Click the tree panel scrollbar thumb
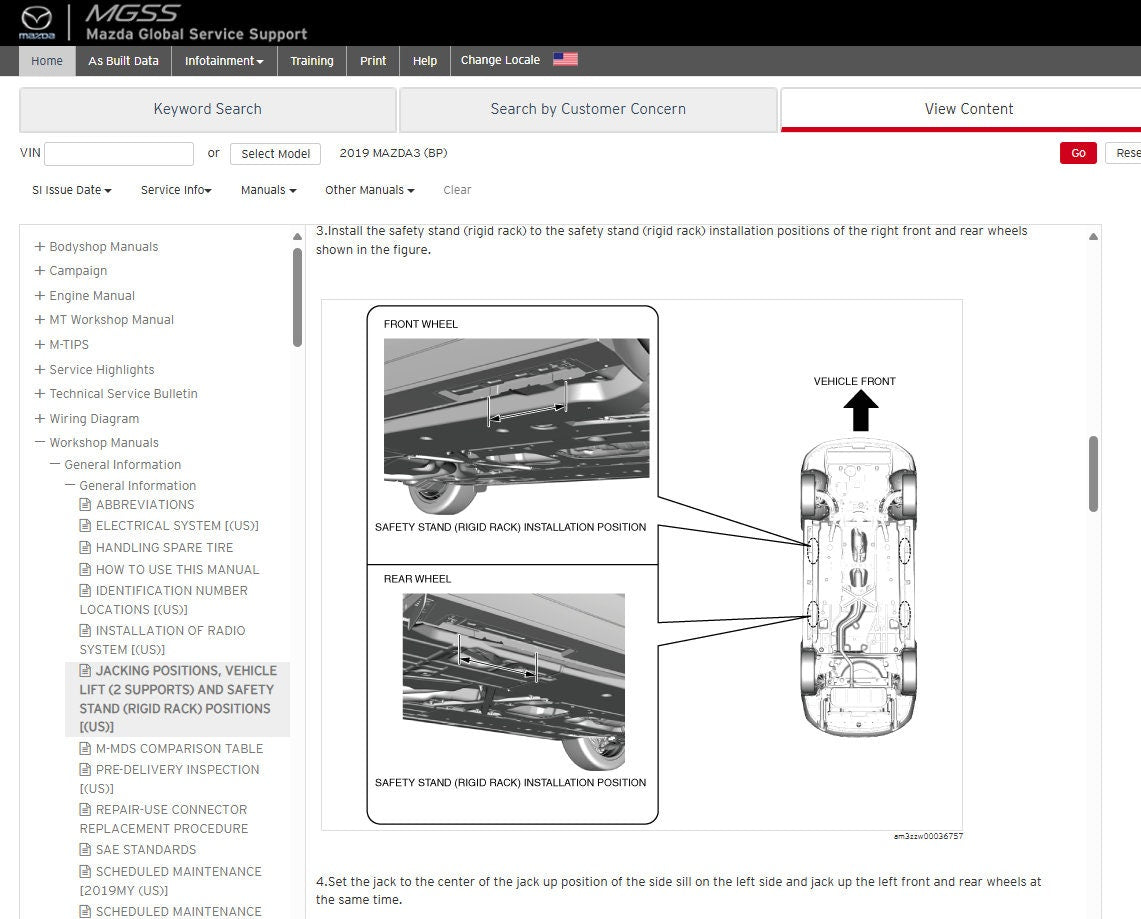The image size is (1141, 919). pyautogui.click(x=297, y=297)
